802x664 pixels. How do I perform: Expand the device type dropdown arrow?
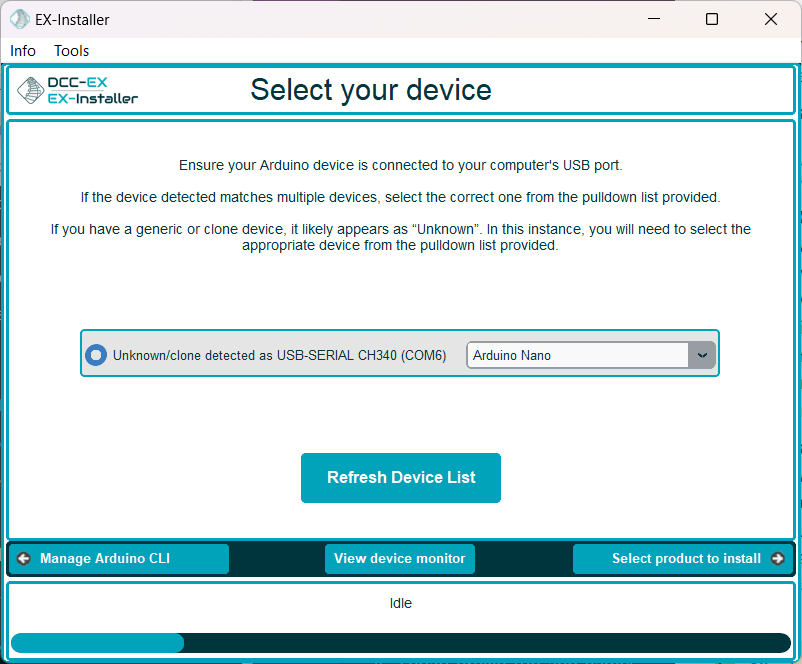point(701,355)
